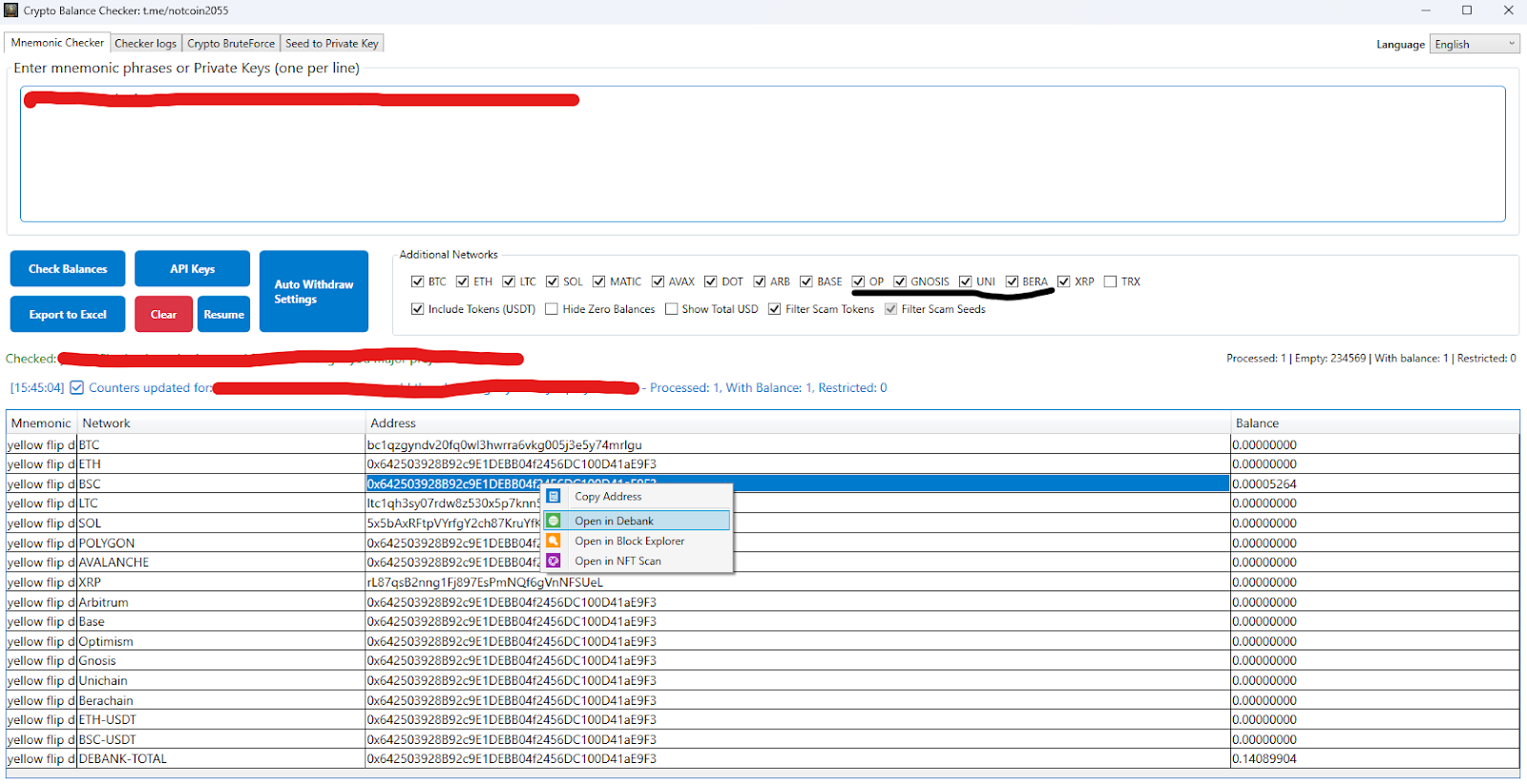Open the Language dropdown

coord(1475,44)
